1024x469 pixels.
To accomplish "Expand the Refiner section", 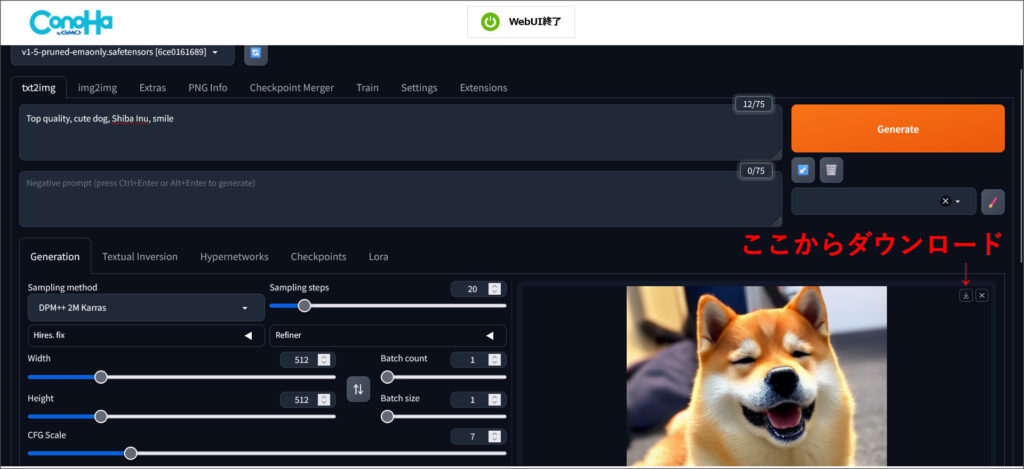I will 387,335.
